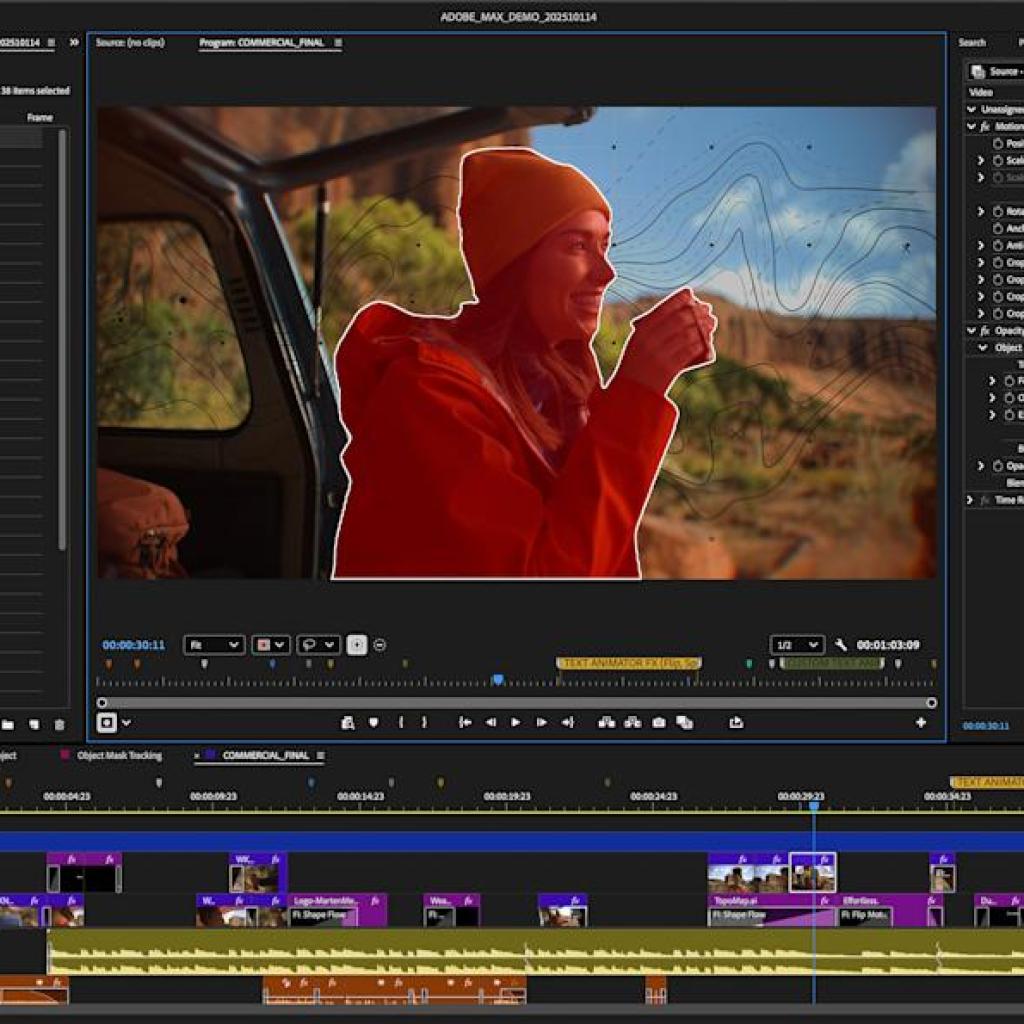Click the Add Marker icon

[373, 722]
